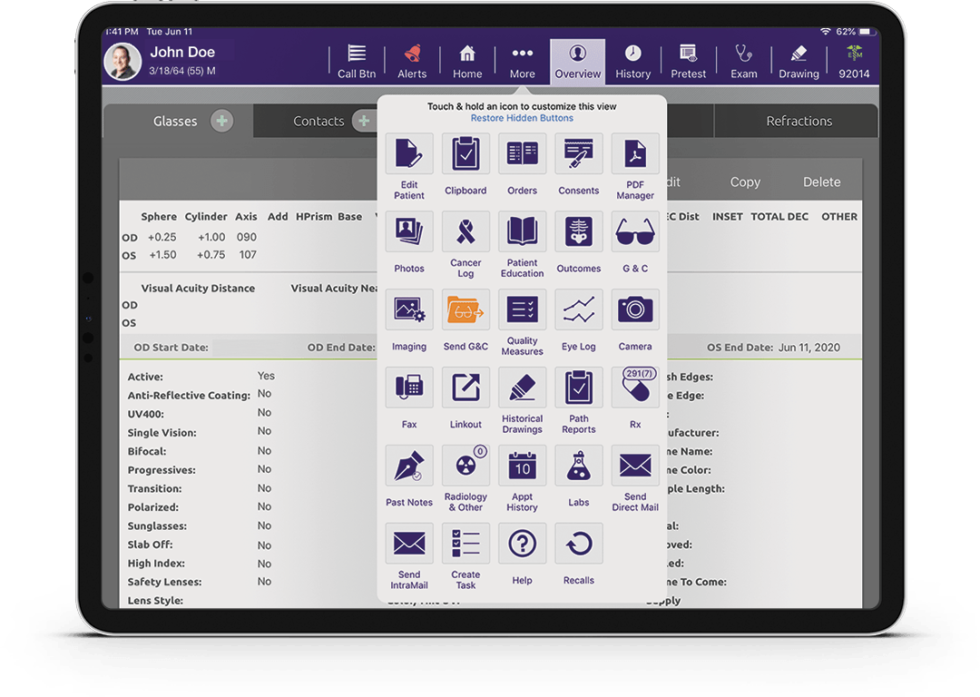This screenshot has height=697, width=980.
Task: Expand options with the More ellipsis button
Action: (523, 55)
